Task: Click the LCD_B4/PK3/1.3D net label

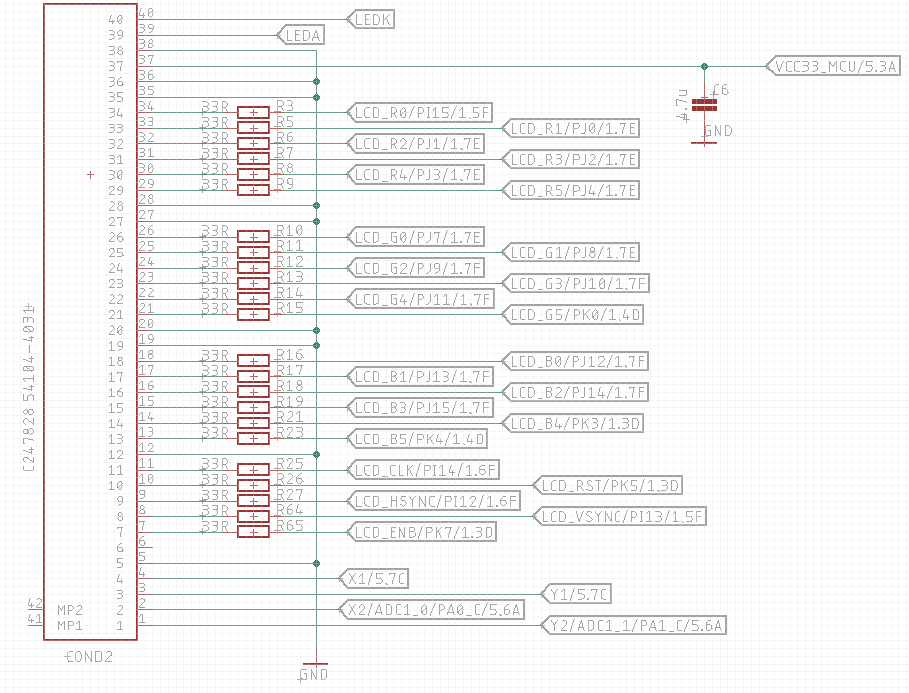Action: [x=573, y=423]
